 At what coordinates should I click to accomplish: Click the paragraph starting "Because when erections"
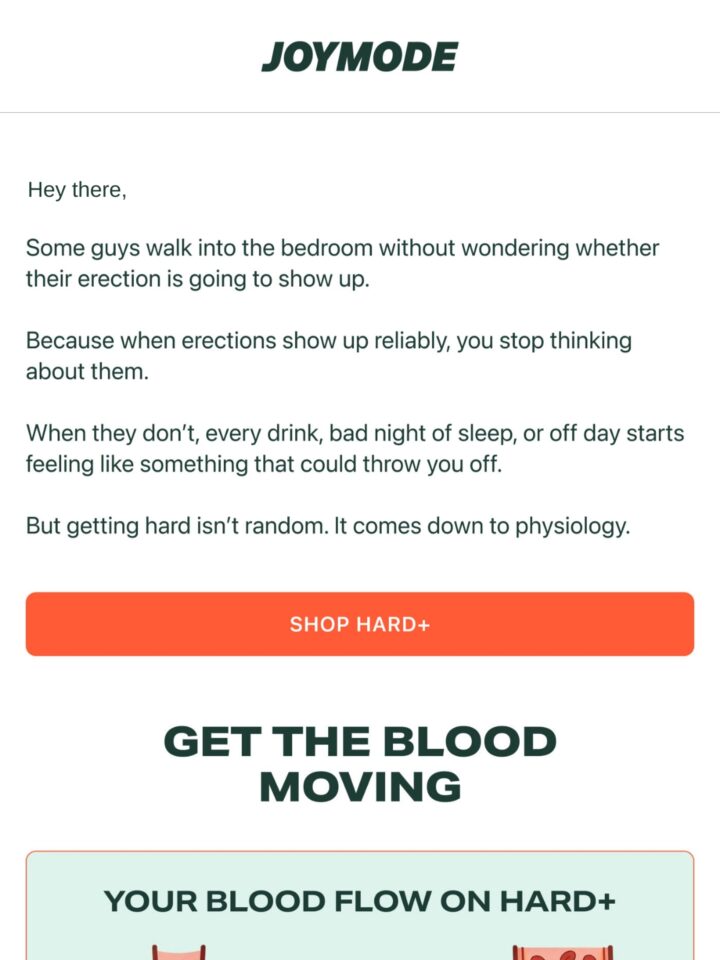click(x=329, y=356)
